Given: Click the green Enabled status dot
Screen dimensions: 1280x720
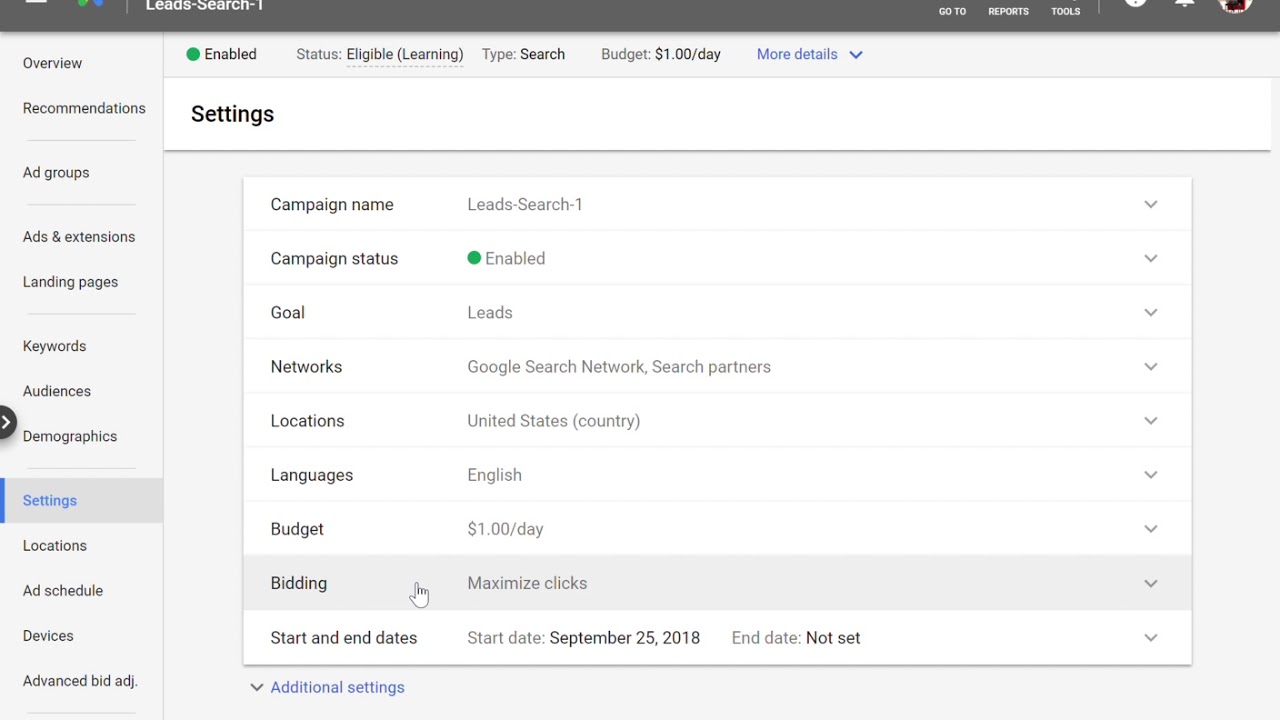Looking at the screenshot, I should coord(193,54).
